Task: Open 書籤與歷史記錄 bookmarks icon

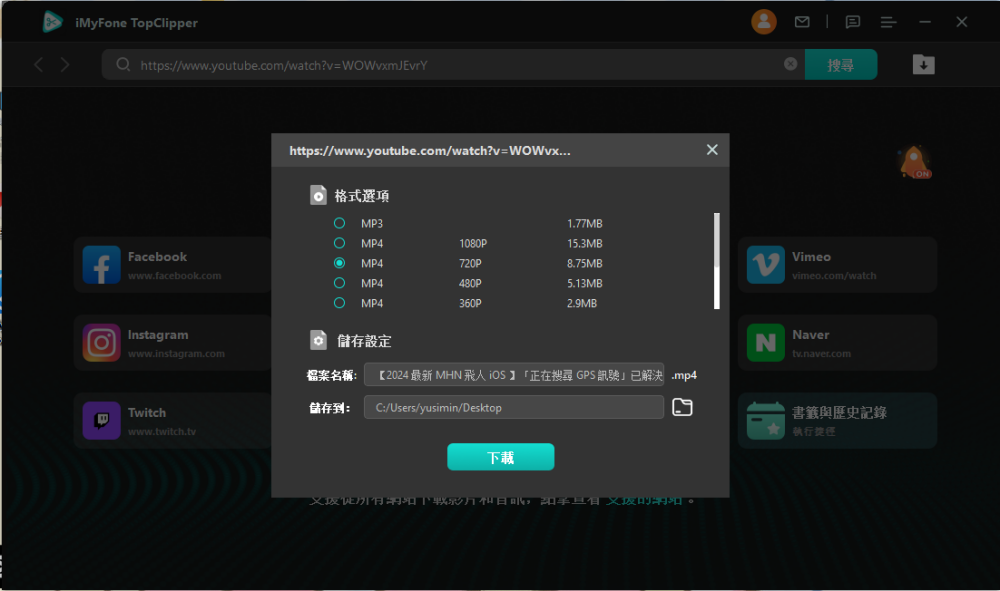Action: 765,421
